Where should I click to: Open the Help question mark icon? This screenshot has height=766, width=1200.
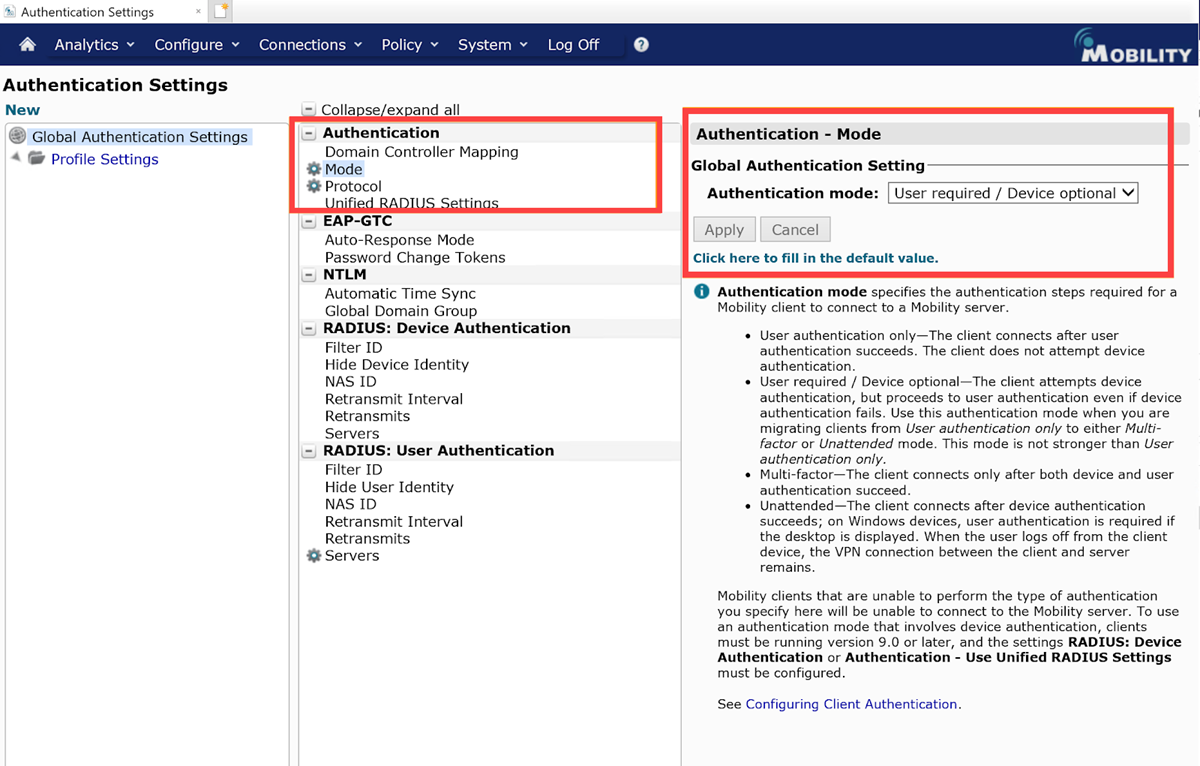pos(641,45)
